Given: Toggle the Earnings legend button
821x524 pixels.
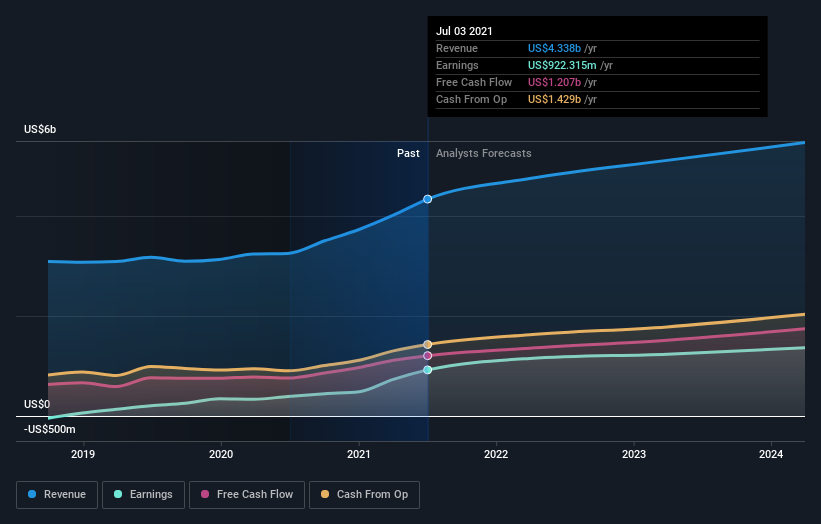Looking at the screenshot, I should pos(143,495).
